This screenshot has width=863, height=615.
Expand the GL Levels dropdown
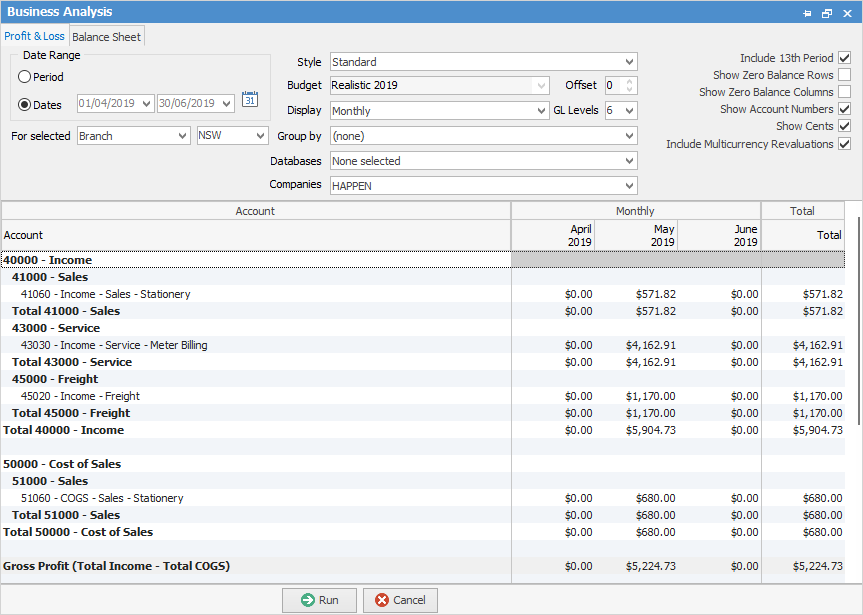pos(629,111)
